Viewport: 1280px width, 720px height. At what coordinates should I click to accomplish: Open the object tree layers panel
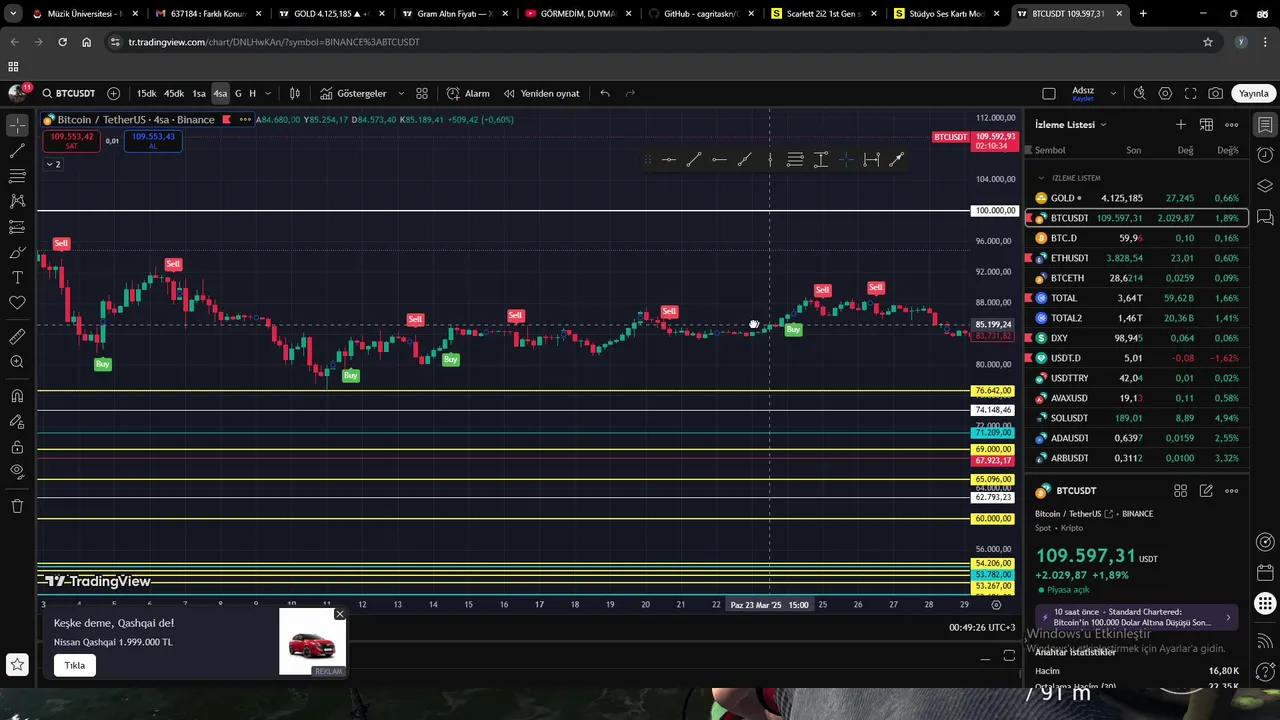[1265, 186]
